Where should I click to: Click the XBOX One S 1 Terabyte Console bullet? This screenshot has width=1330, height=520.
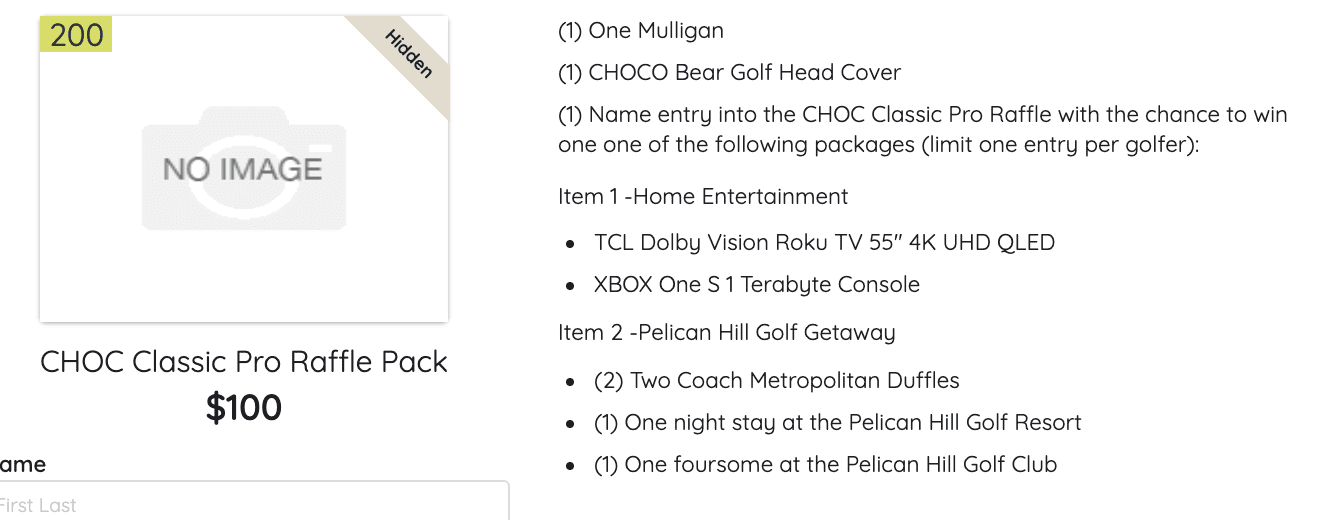[x=757, y=284]
